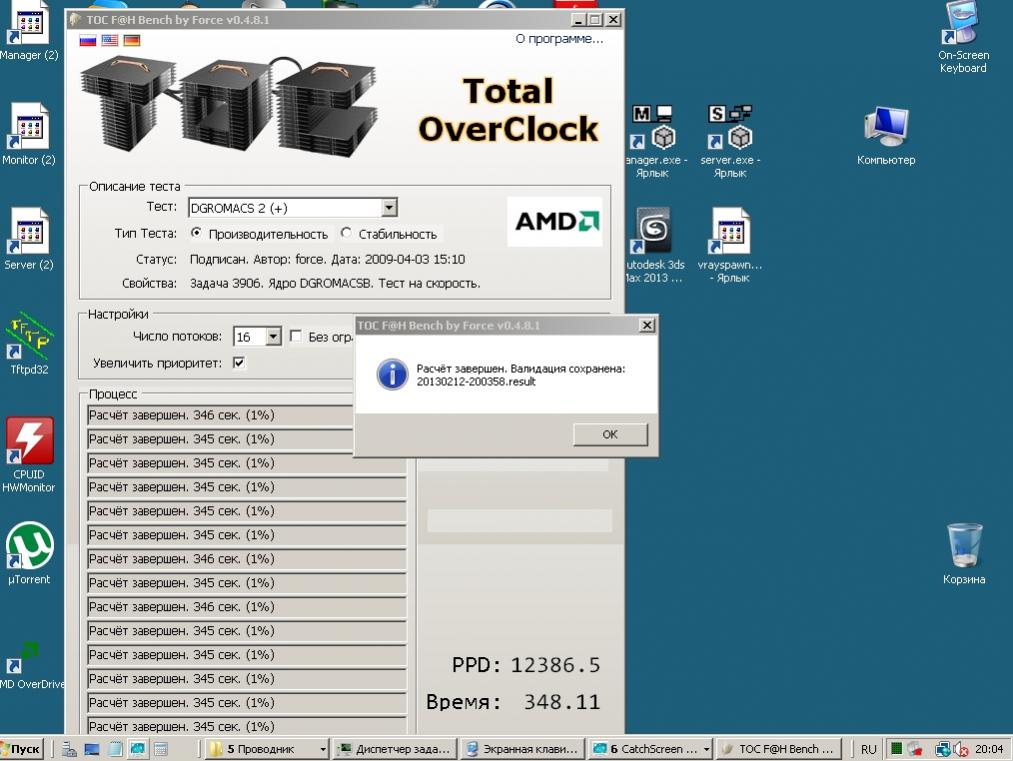Open the Monitor (2) desktop shortcut
The height and width of the screenshot is (761, 1013).
(29, 134)
